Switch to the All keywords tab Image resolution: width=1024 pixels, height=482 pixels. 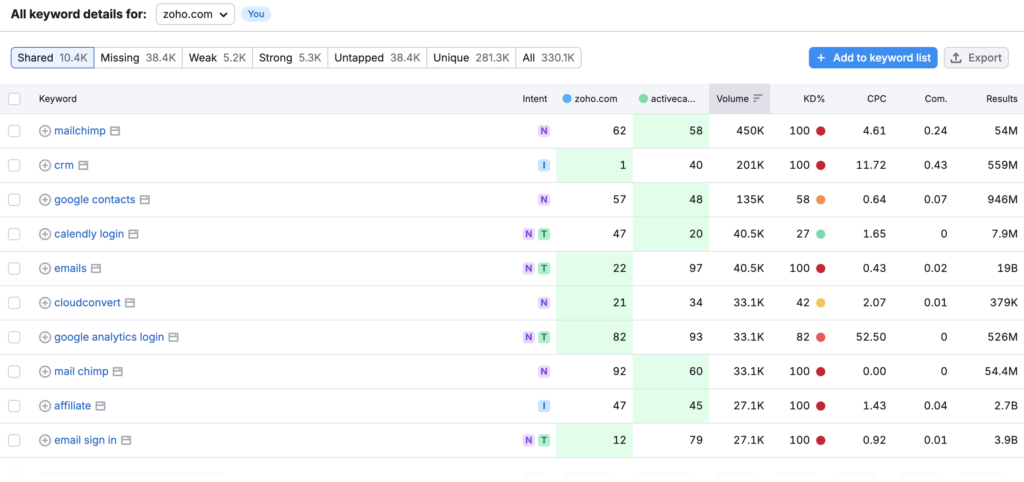[x=548, y=57]
